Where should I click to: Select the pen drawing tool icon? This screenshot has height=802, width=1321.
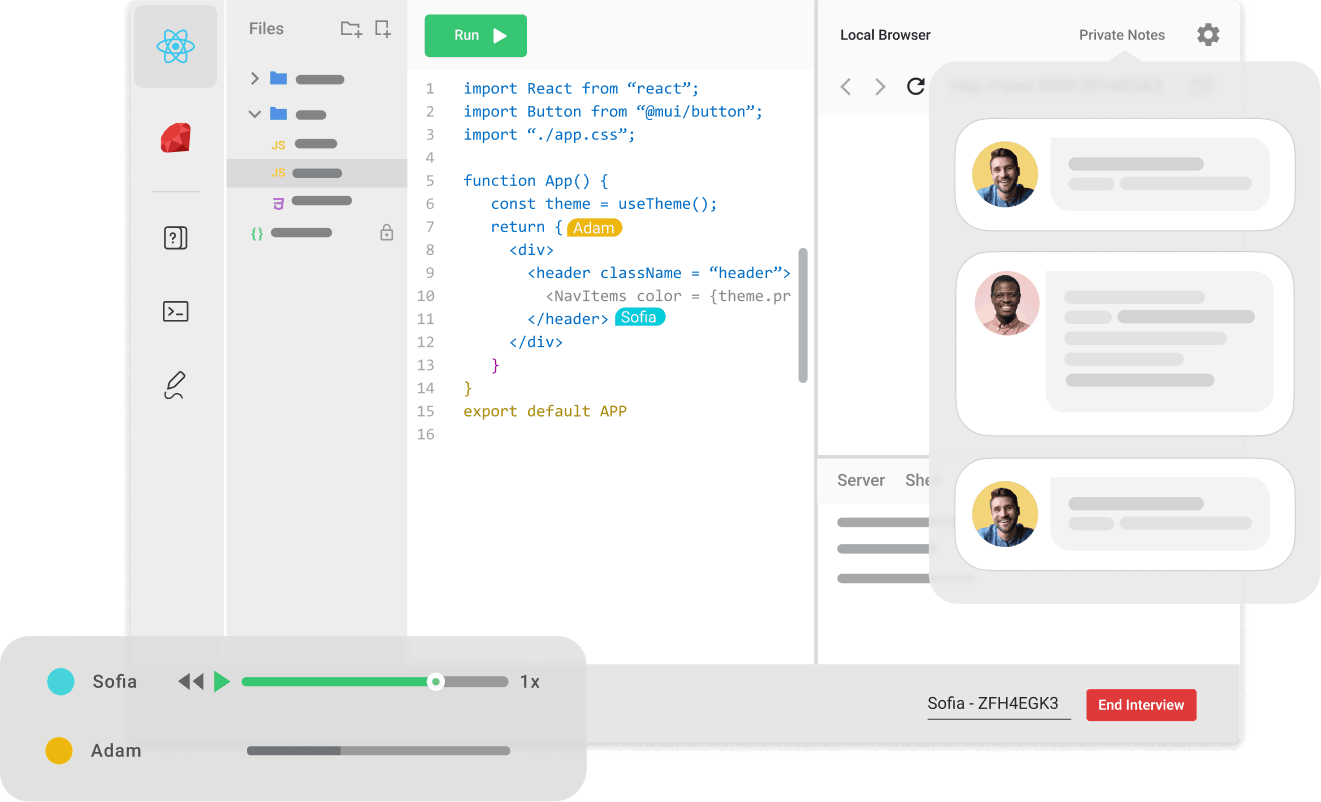(175, 385)
